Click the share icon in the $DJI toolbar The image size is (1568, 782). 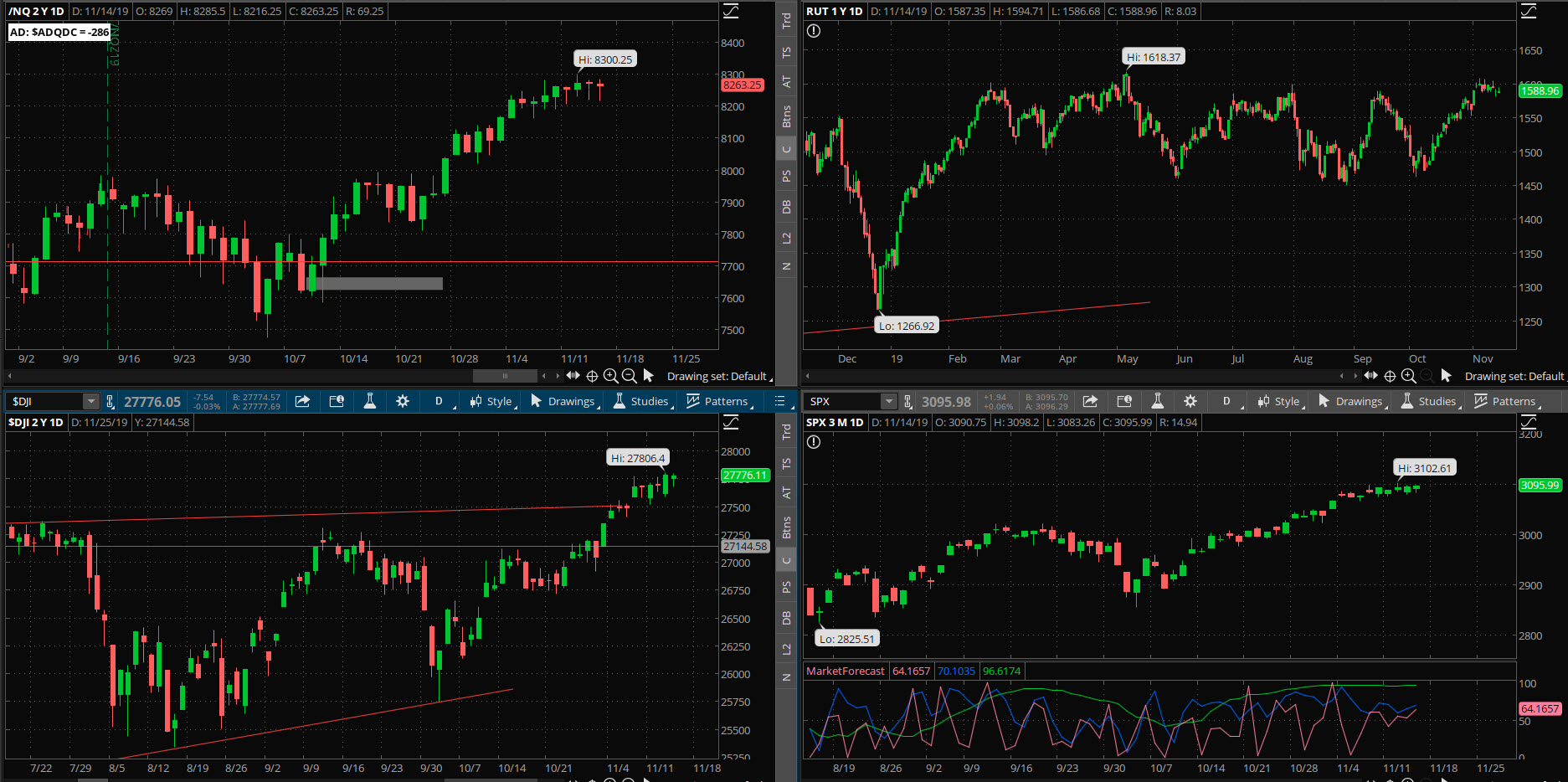point(303,401)
